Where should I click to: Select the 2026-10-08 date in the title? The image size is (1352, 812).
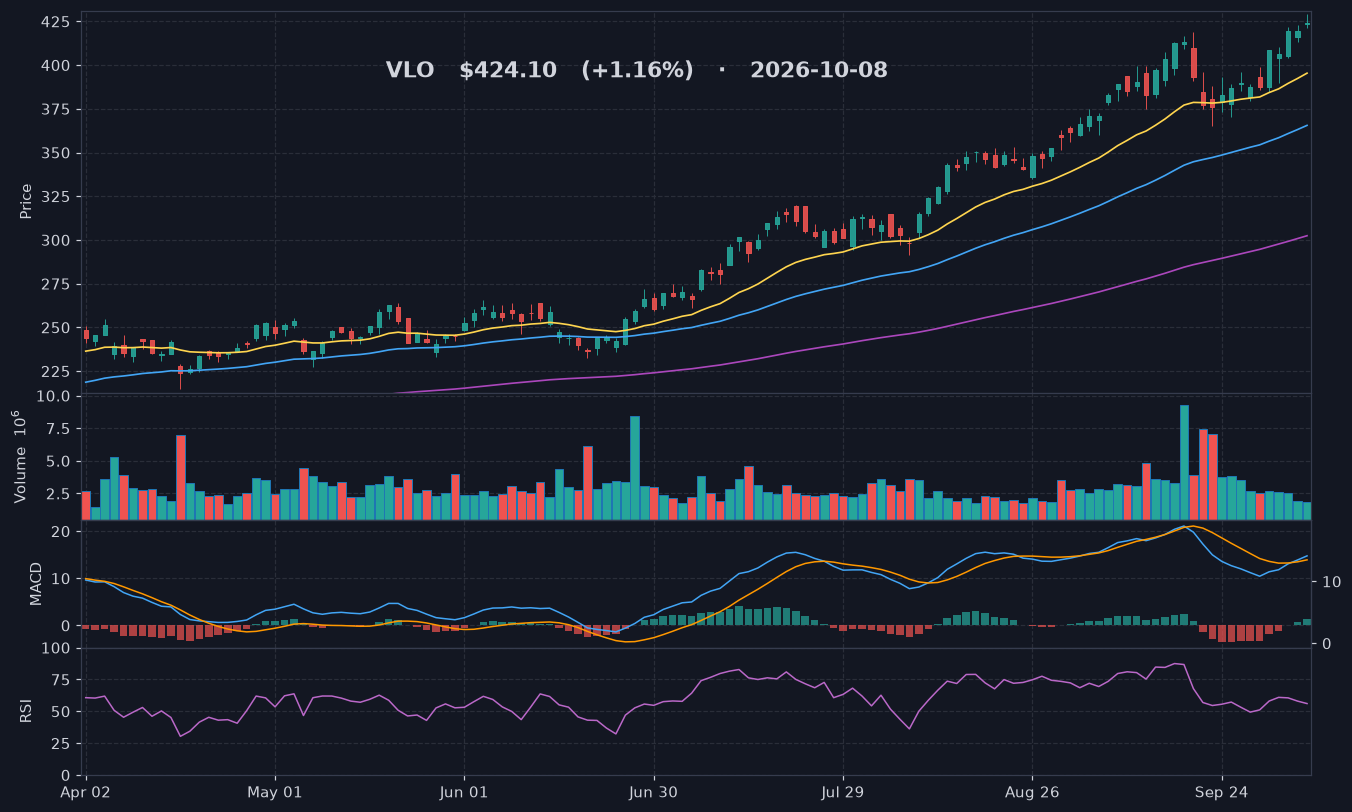click(x=819, y=71)
